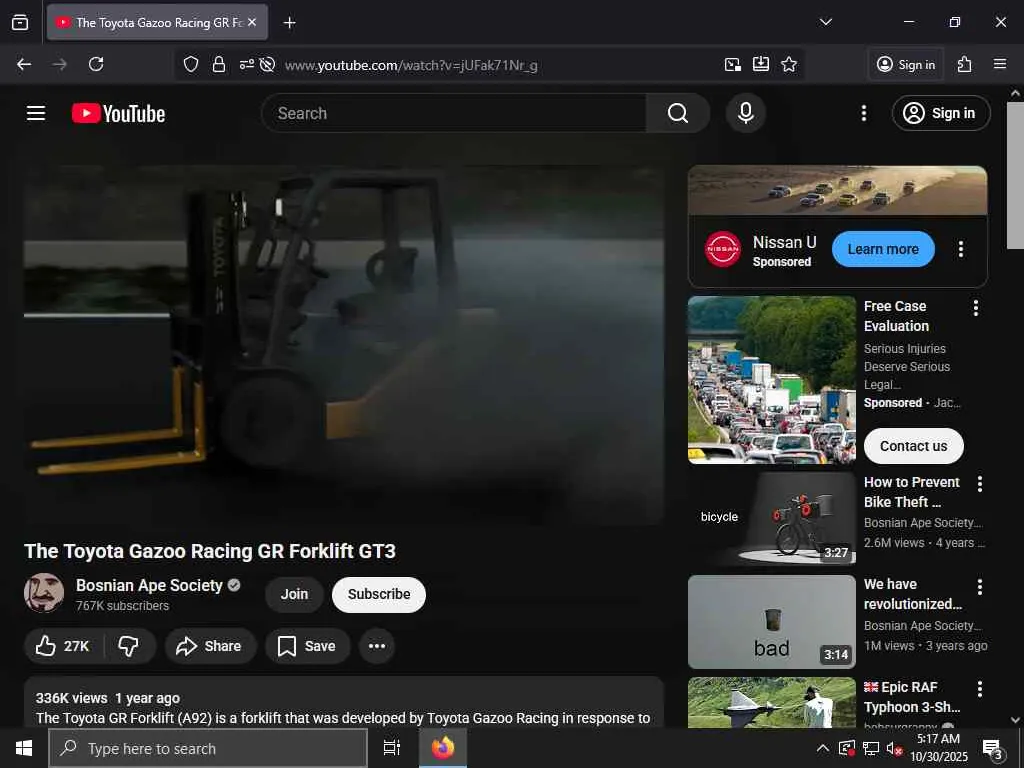This screenshot has width=1024, height=768.
Task: Show hidden system tray icons
Action: tap(823, 748)
